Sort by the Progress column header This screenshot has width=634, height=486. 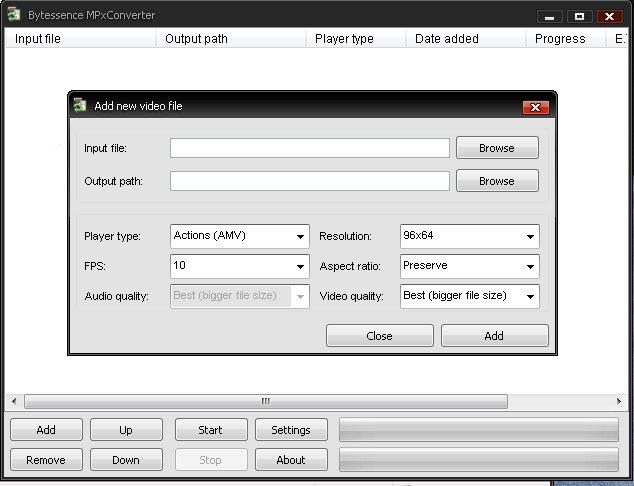click(x=565, y=38)
